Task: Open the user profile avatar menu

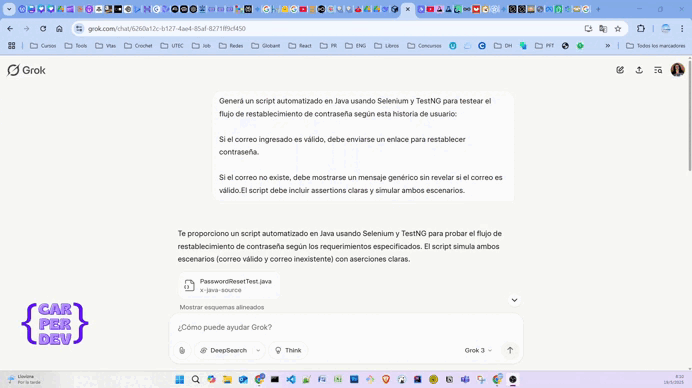Action: pyautogui.click(x=677, y=70)
